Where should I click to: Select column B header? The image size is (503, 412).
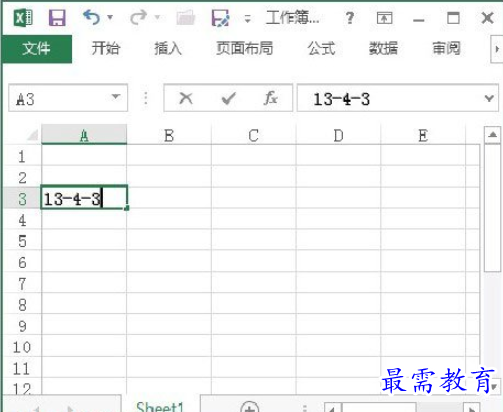click(x=169, y=135)
